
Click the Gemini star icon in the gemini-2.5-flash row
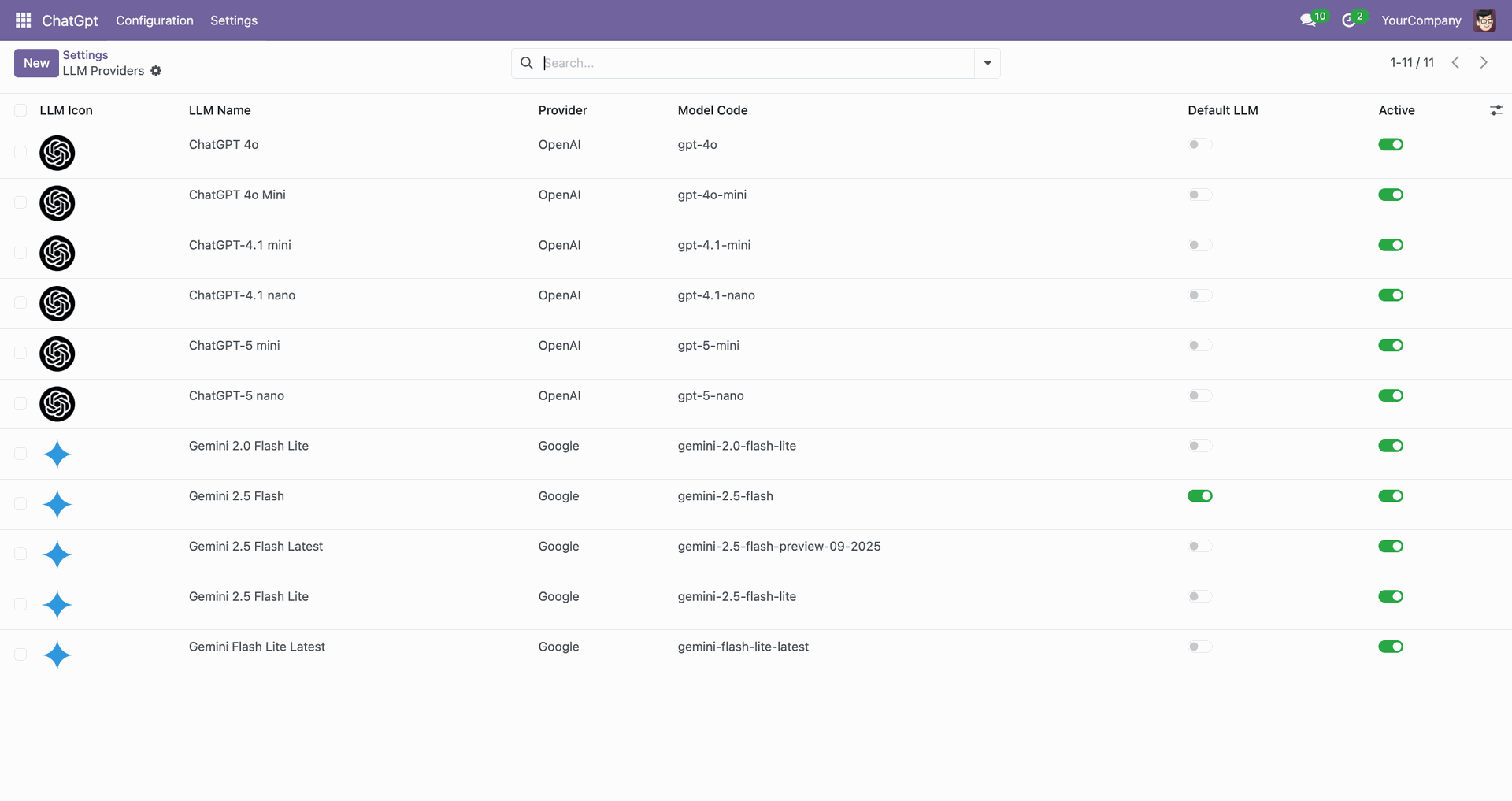point(57,505)
